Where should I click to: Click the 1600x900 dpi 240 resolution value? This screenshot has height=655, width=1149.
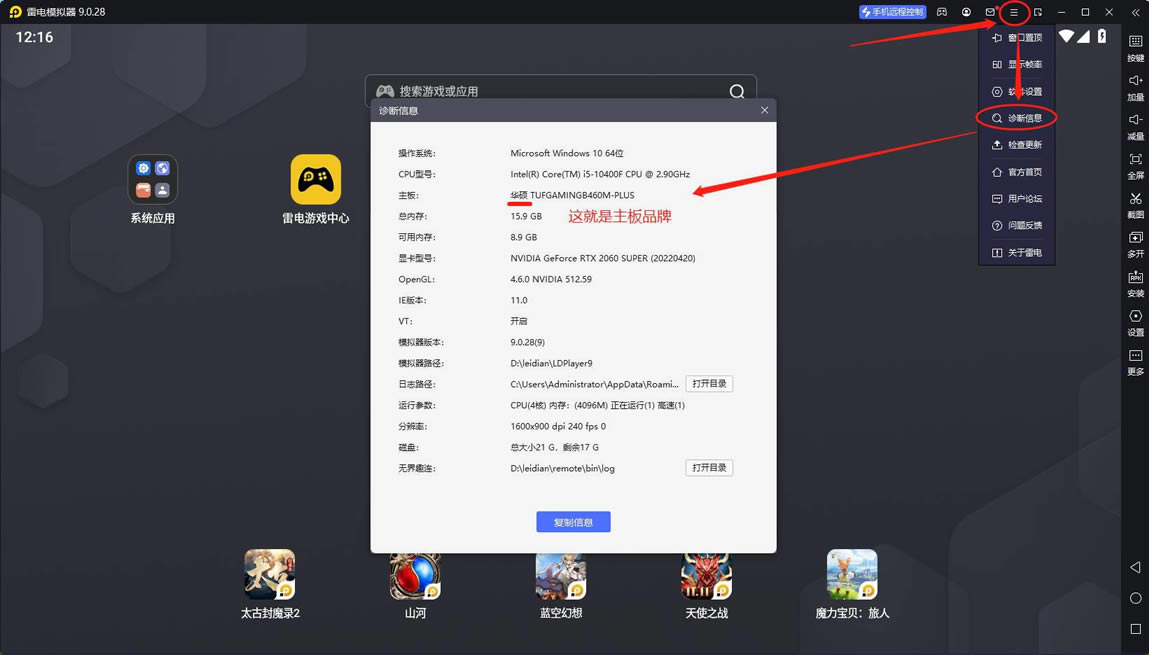tap(558, 426)
